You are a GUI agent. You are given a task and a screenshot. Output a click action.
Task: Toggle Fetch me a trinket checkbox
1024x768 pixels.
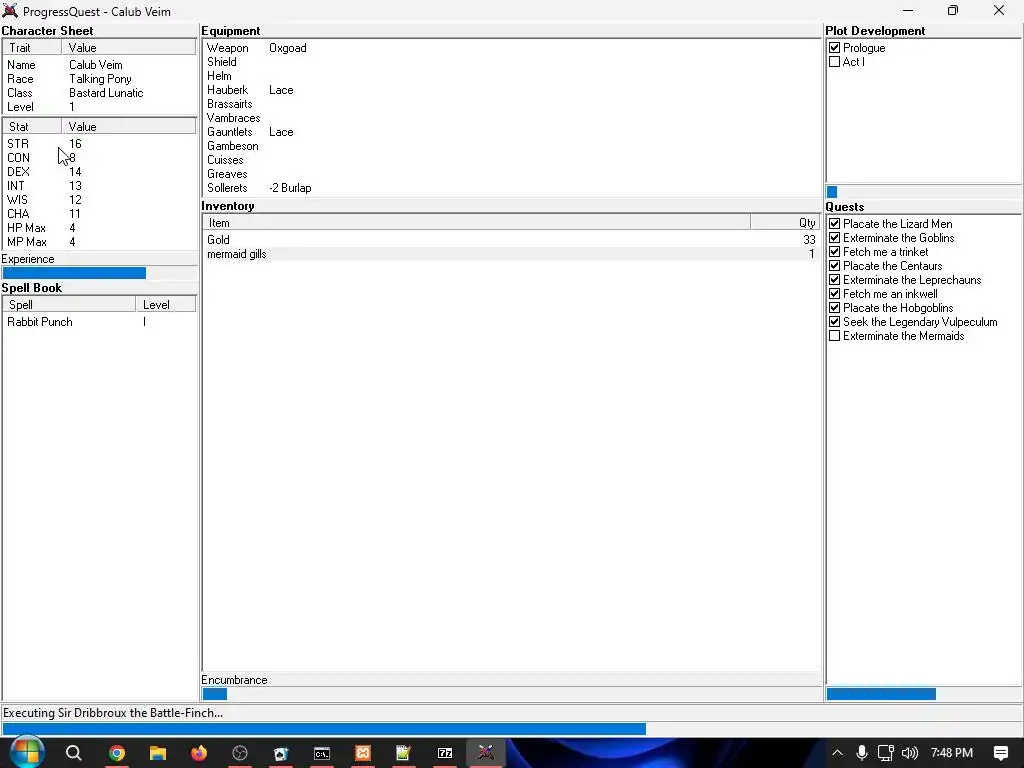834,252
